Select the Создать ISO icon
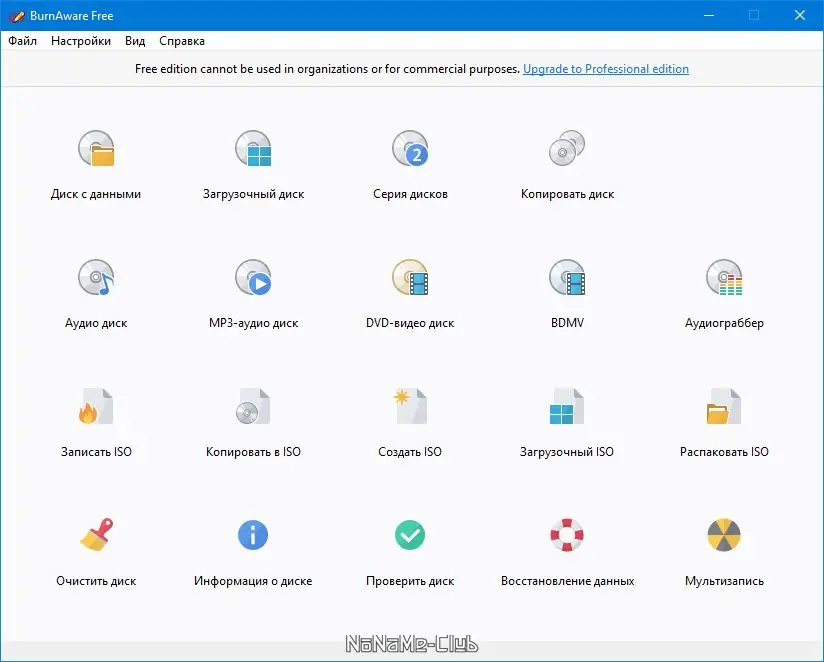Viewport: 824px width, 662px height. (410, 406)
